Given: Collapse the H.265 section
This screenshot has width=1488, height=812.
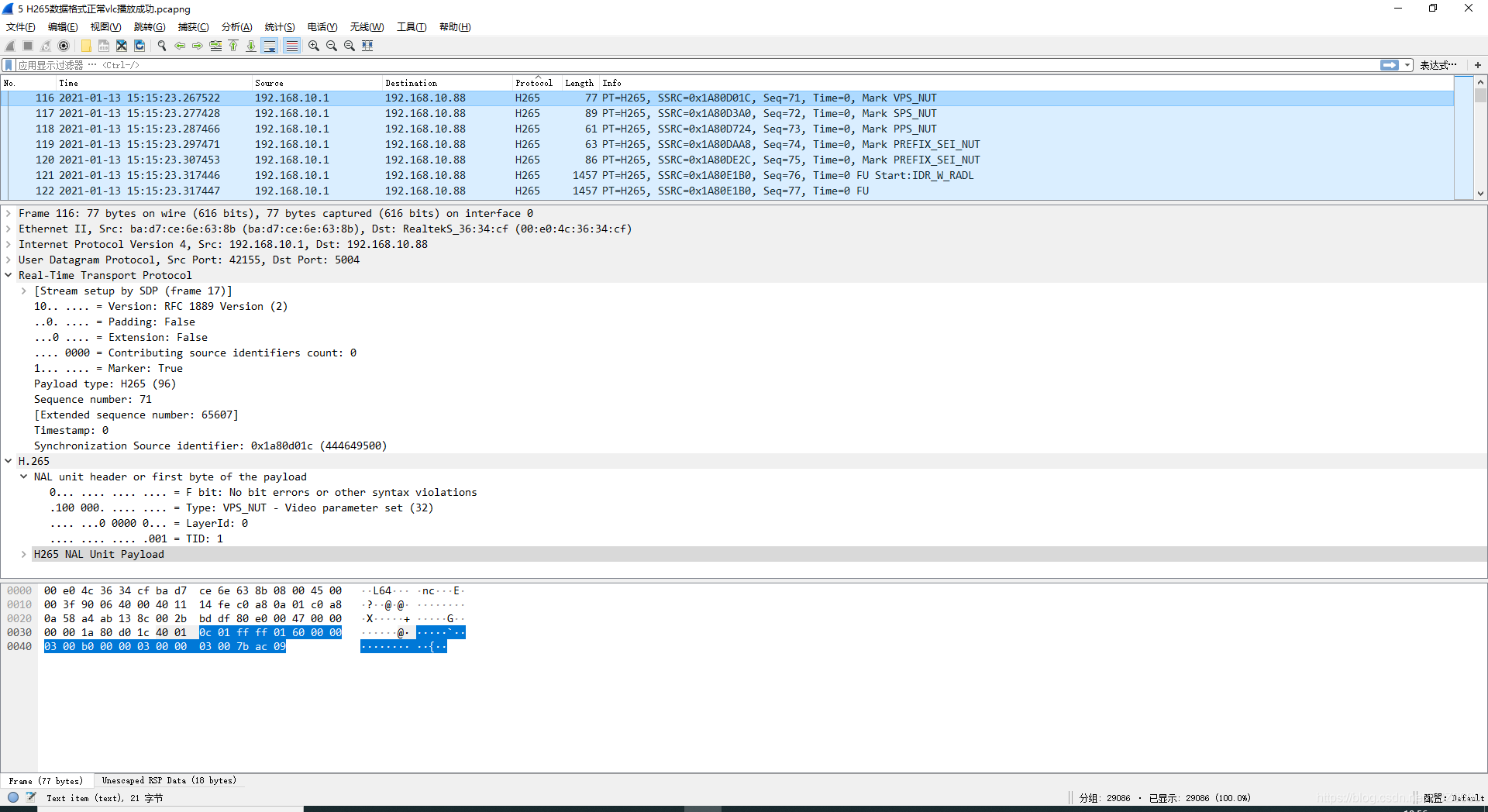Looking at the screenshot, I should click(x=9, y=461).
